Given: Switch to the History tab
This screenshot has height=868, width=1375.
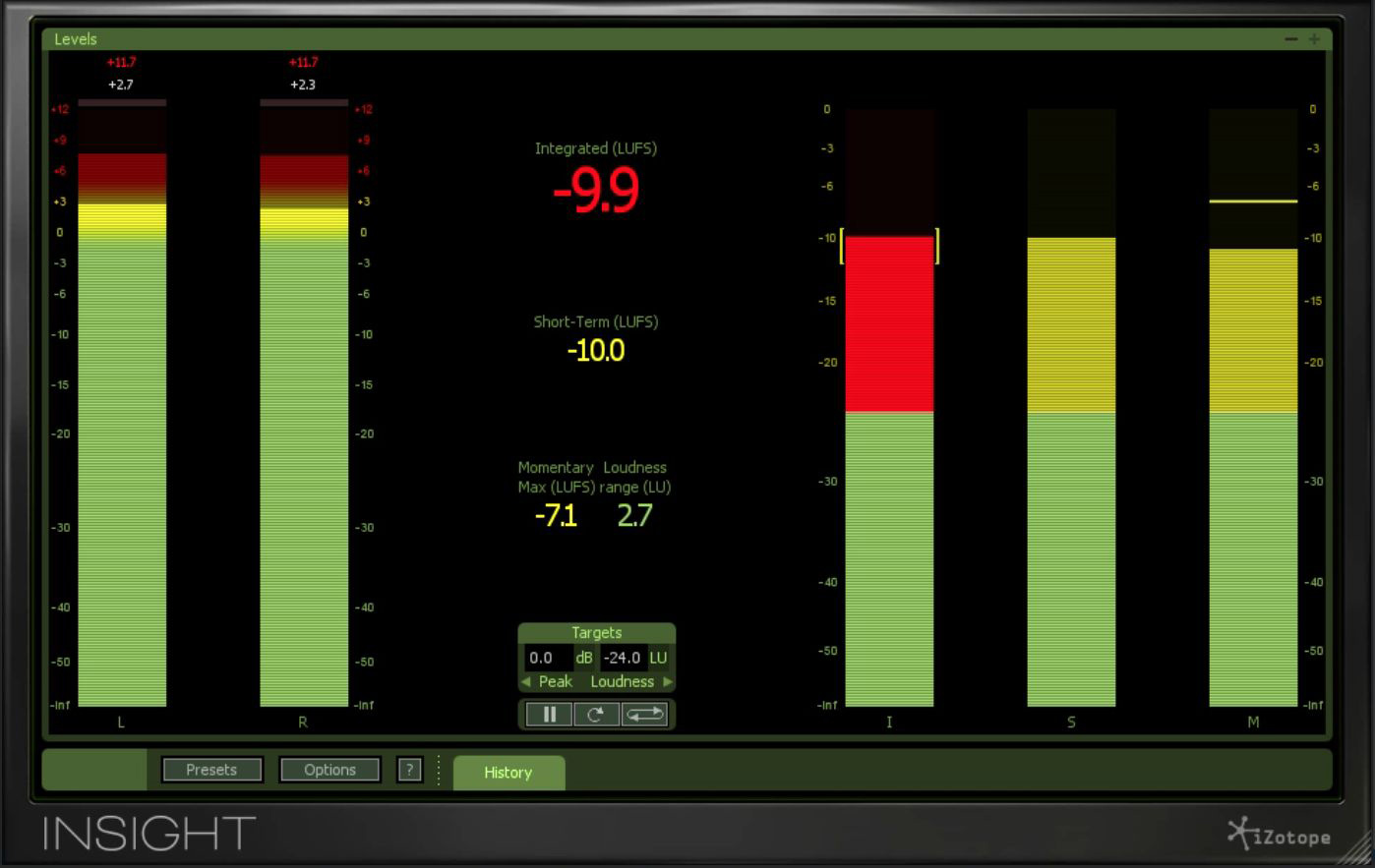Looking at the screenshot, I should click(508, 773).
